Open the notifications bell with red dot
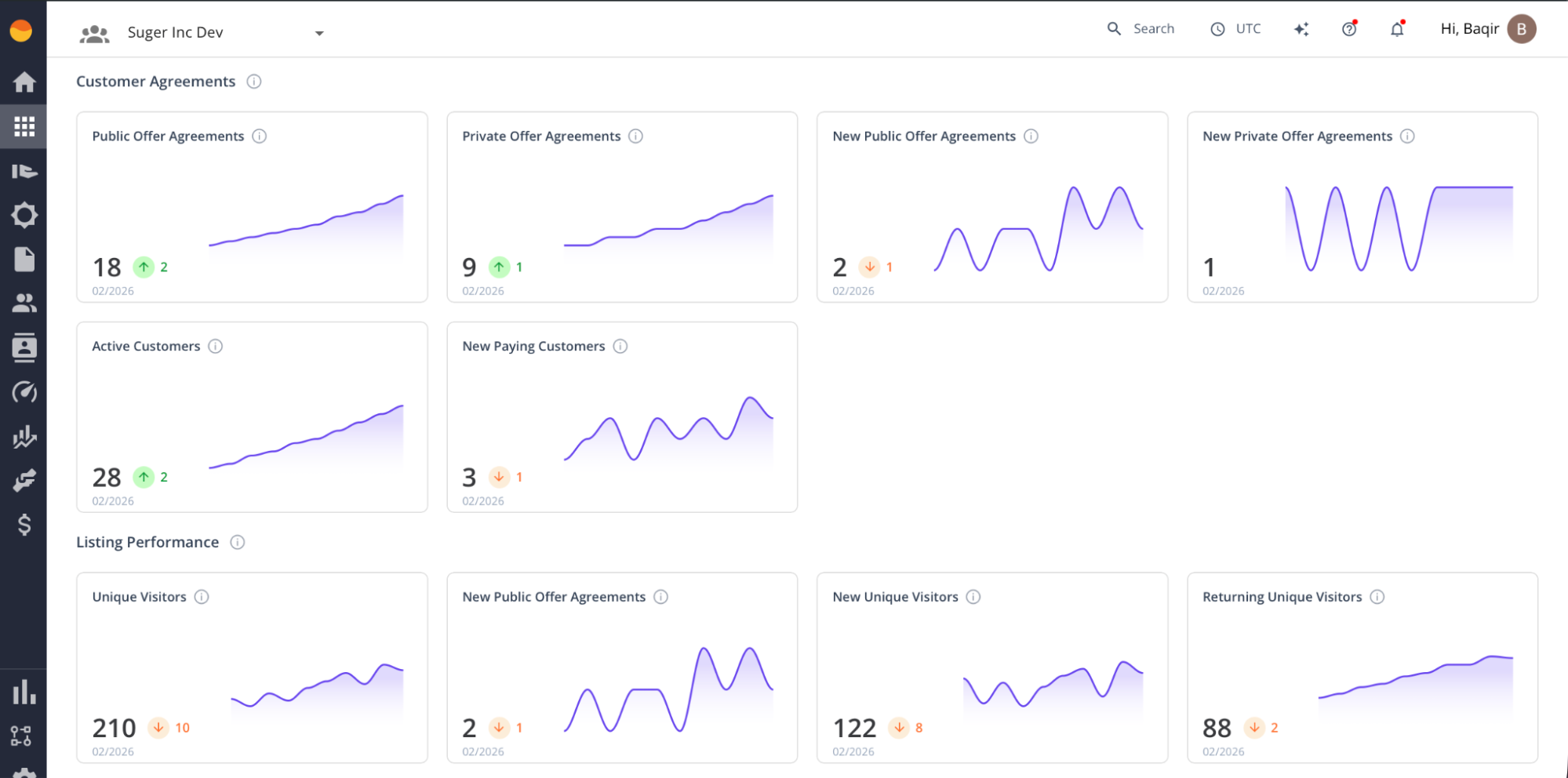This screenshot has width=1568, height=778. tap(1396, 28)
